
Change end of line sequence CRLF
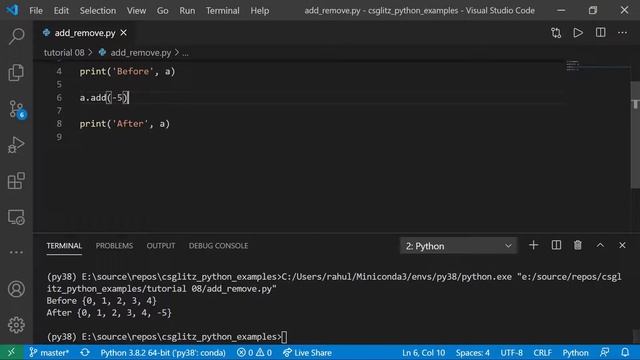tap(542, 352)
